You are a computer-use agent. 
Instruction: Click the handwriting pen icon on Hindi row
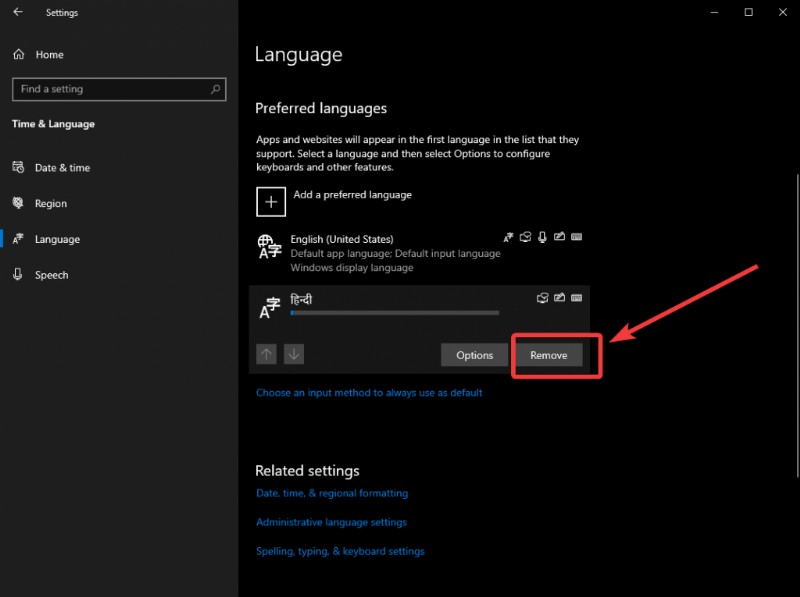point(560,297)
